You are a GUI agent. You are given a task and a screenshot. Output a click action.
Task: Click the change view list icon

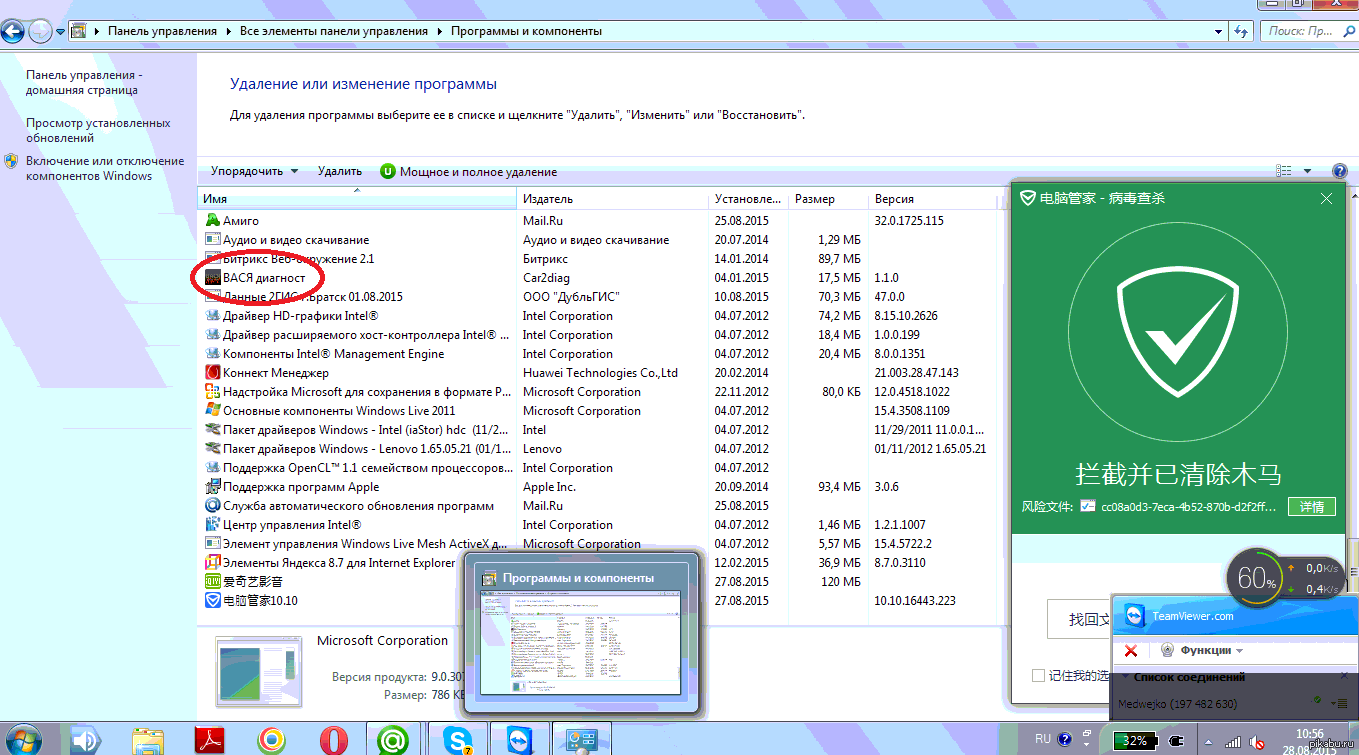point(1284,171)
